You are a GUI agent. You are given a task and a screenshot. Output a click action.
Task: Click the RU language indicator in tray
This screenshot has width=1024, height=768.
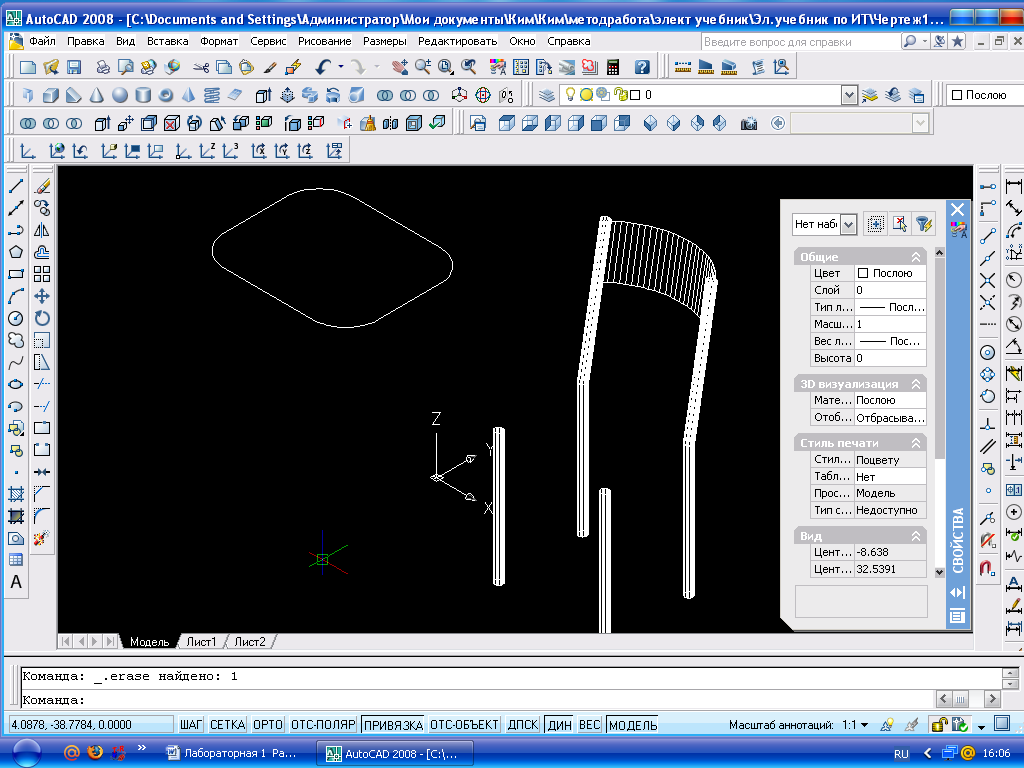[x=901, y=754]
